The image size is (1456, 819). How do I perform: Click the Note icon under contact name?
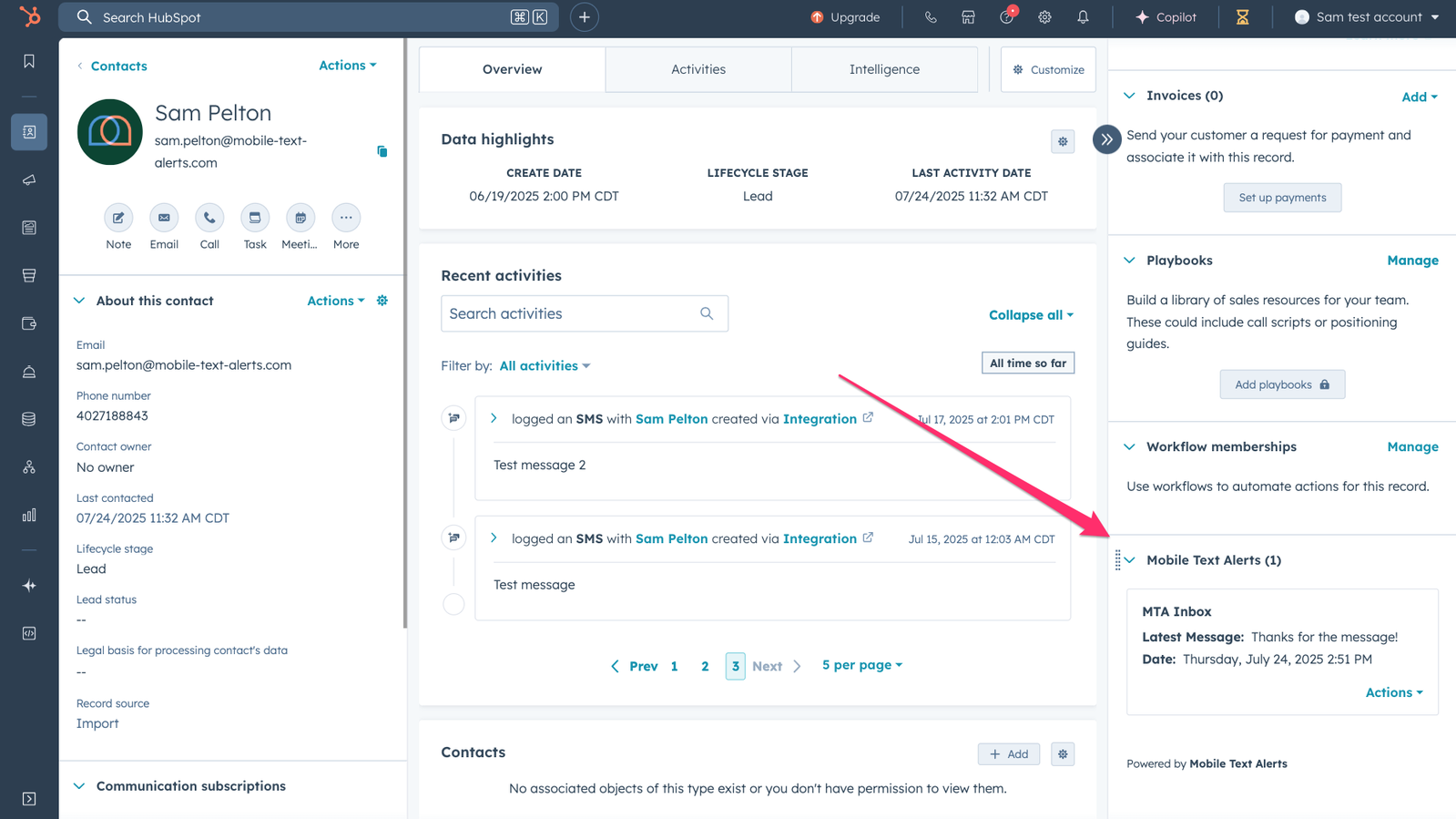coord(118,219)
